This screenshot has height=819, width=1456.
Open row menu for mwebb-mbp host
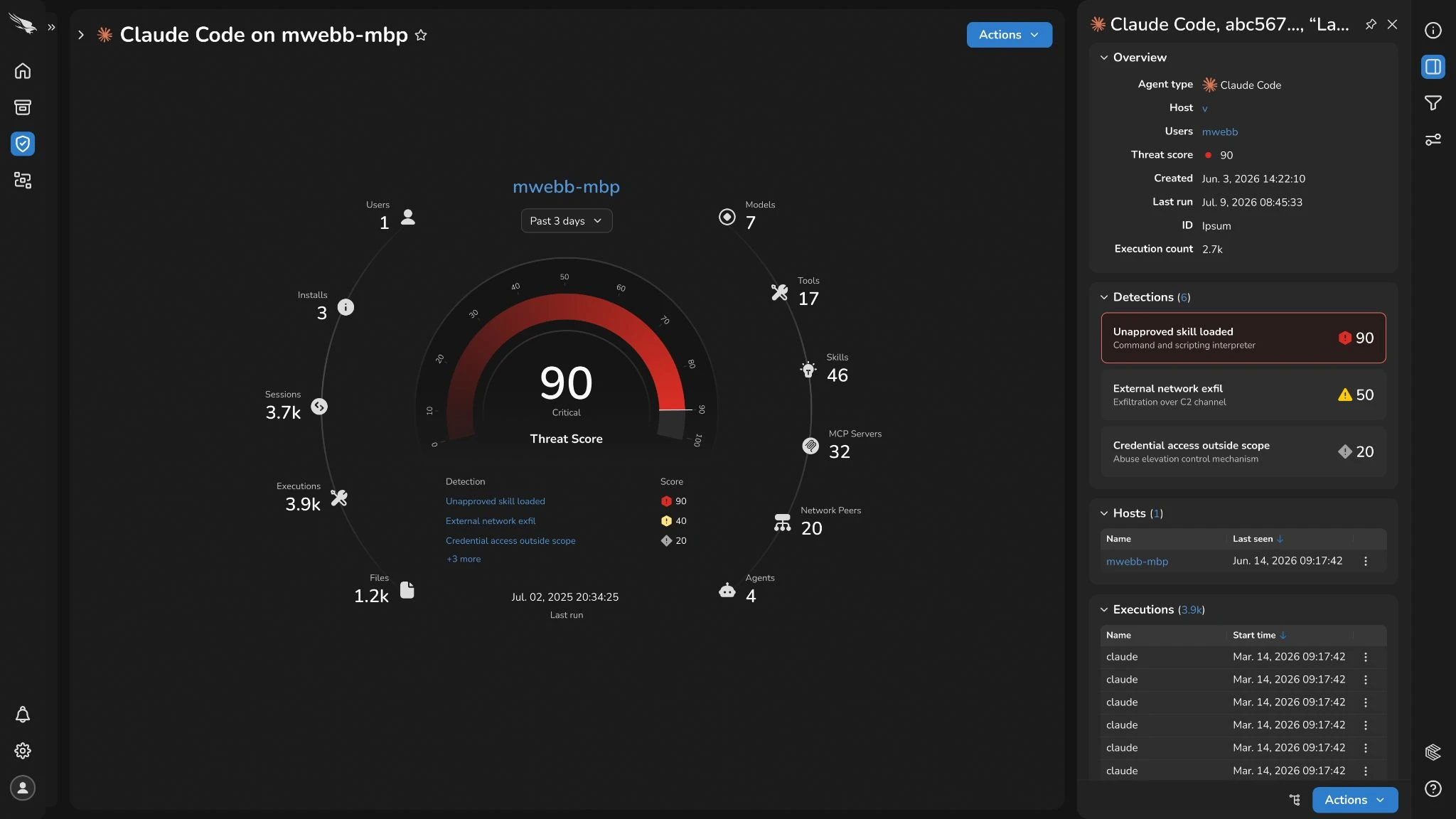click(1365, 562)
